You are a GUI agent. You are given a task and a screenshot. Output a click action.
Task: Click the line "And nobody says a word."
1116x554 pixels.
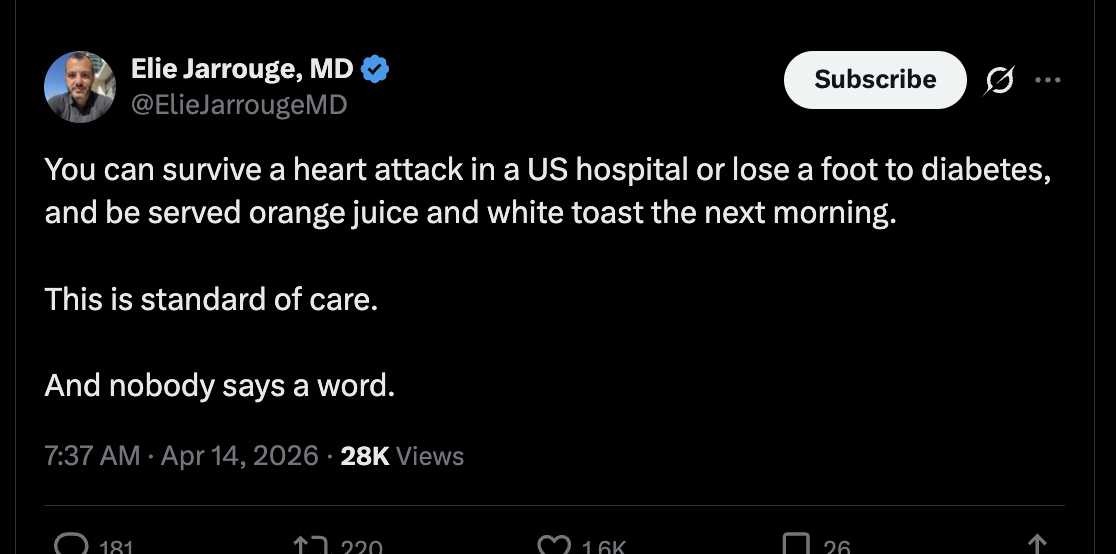point(220,385)
